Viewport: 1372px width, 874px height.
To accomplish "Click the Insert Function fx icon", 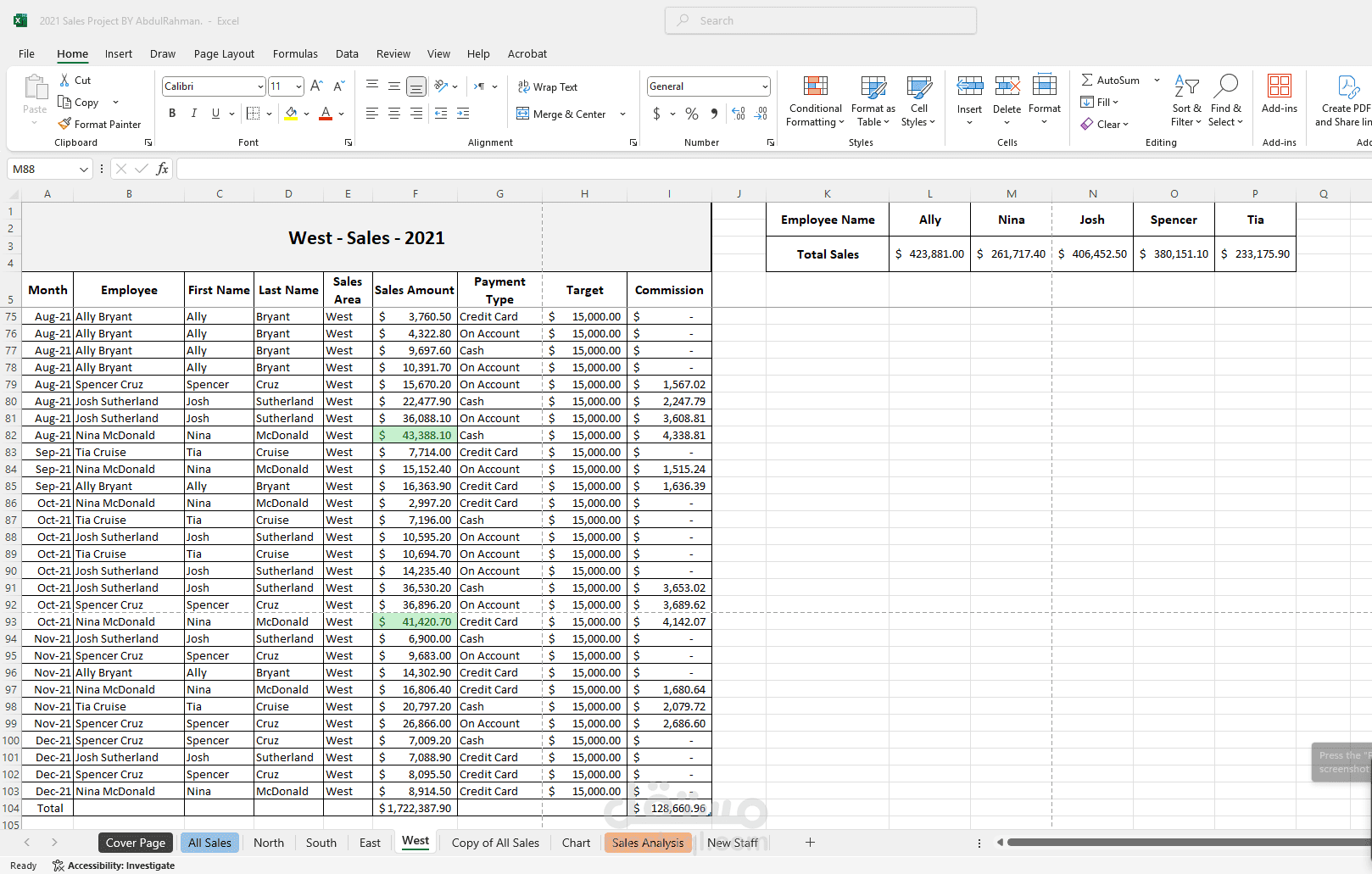I will point(162,169).
